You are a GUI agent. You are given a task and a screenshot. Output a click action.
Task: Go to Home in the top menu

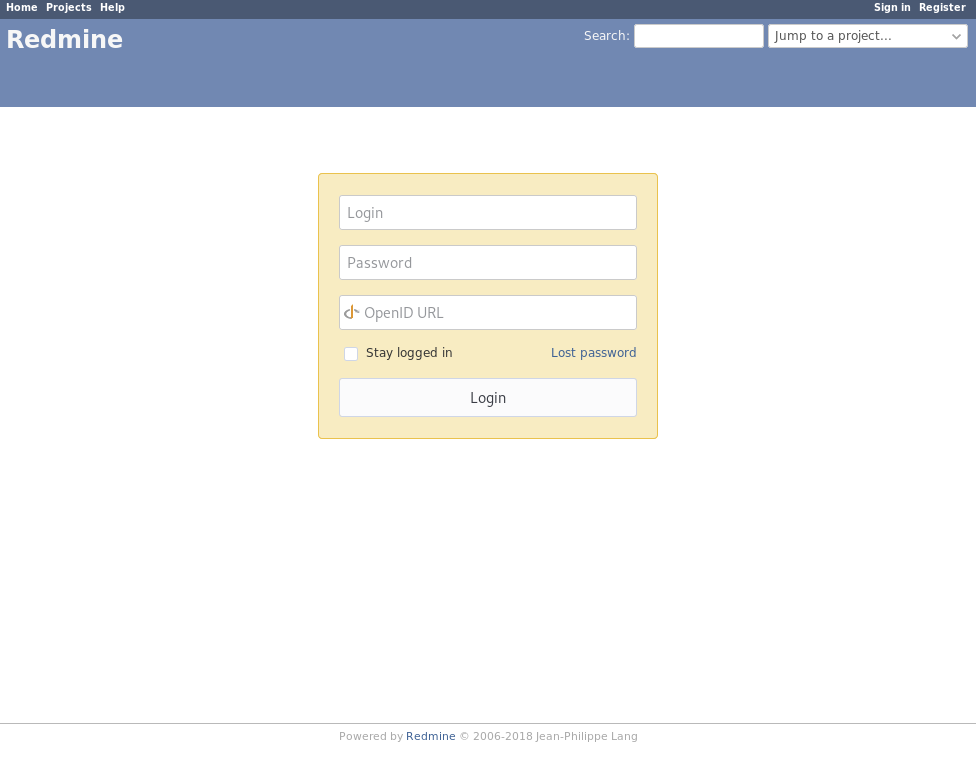pos(22,7)
